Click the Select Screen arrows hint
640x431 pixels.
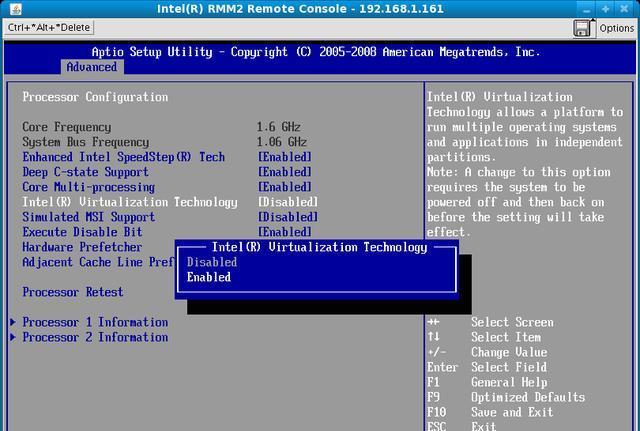(x=490, y=322)
